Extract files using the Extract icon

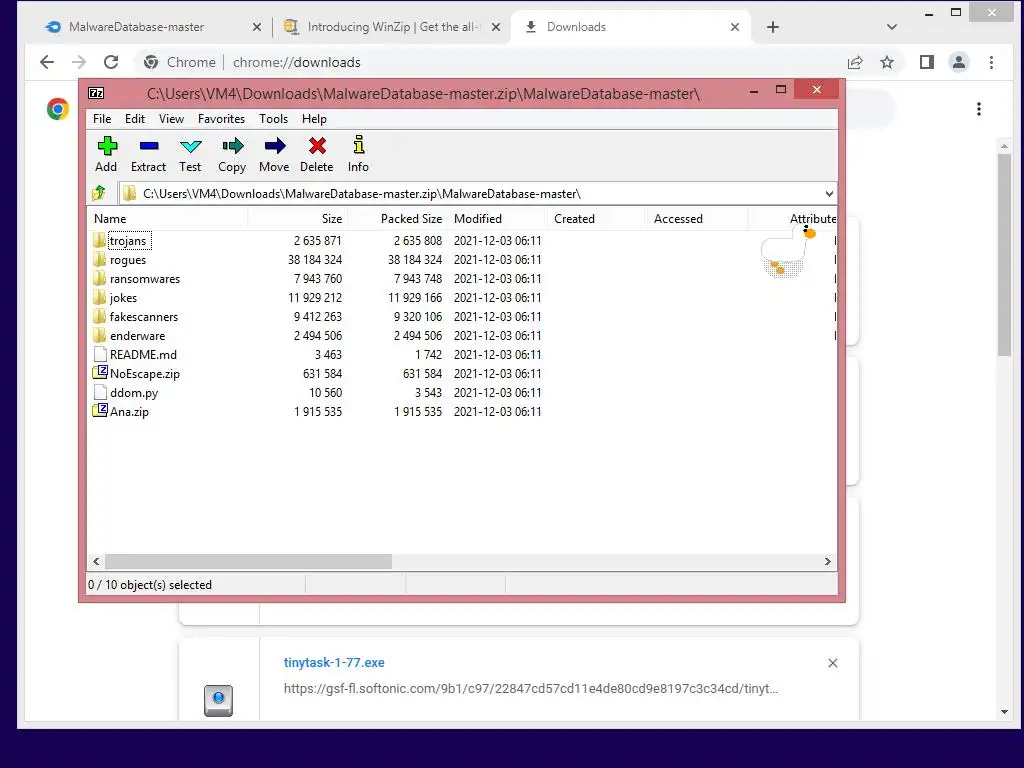148,154
